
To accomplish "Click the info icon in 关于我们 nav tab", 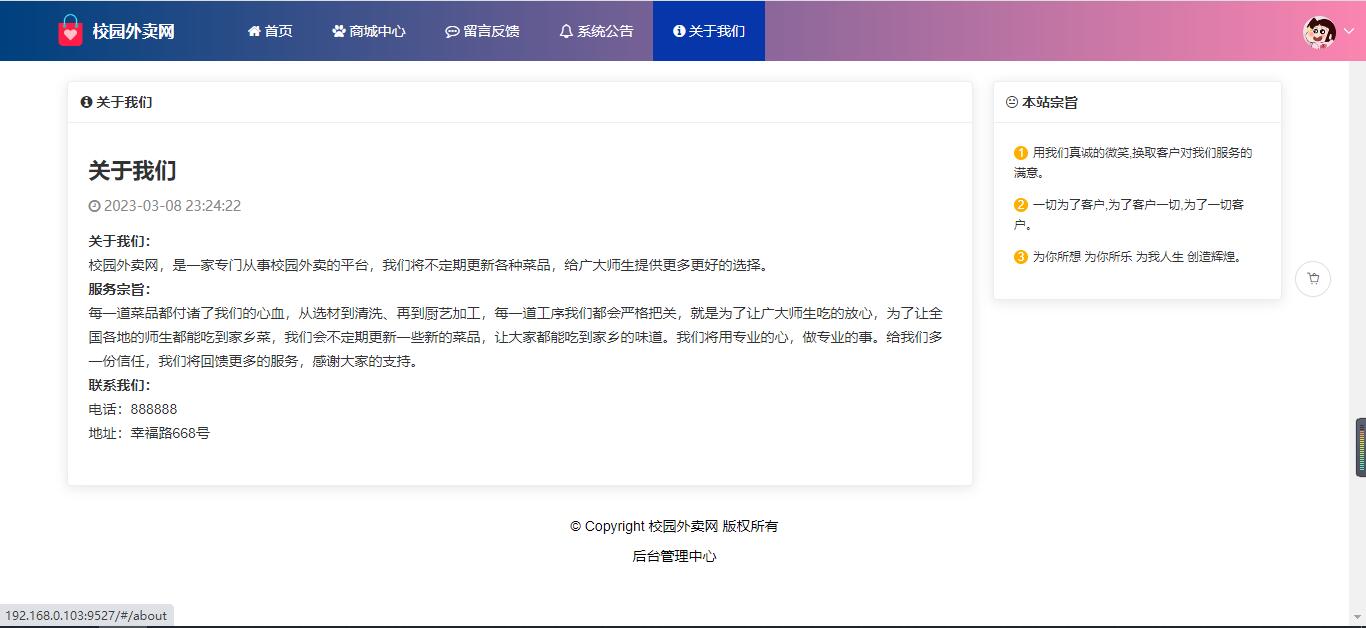I will 679,31.
